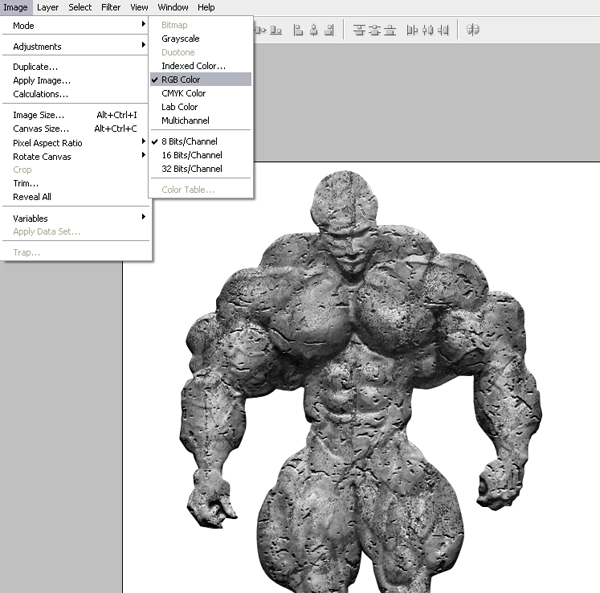Open the Window menu
Screen dimensions: 600x593
coord(173,7)
